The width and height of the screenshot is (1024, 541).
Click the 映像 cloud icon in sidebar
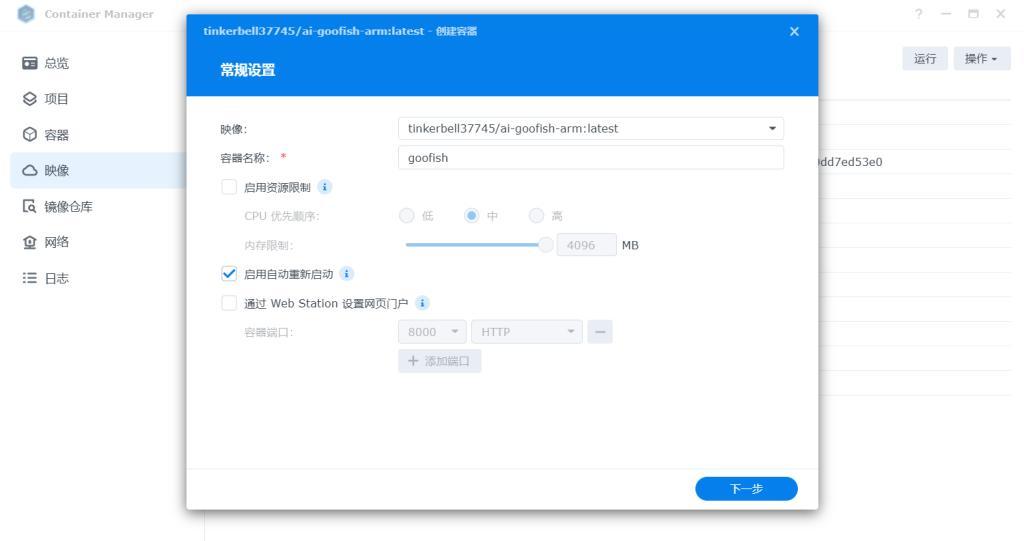point(30,171)
